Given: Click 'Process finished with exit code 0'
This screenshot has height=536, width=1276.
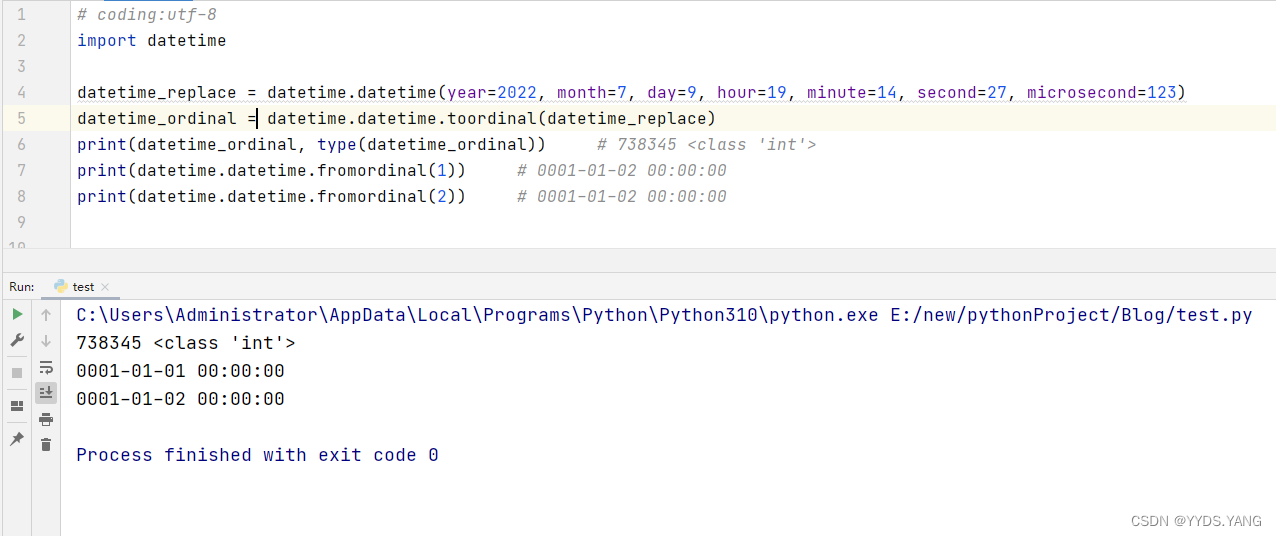Looking at the screenshot, I should (257, 455).
